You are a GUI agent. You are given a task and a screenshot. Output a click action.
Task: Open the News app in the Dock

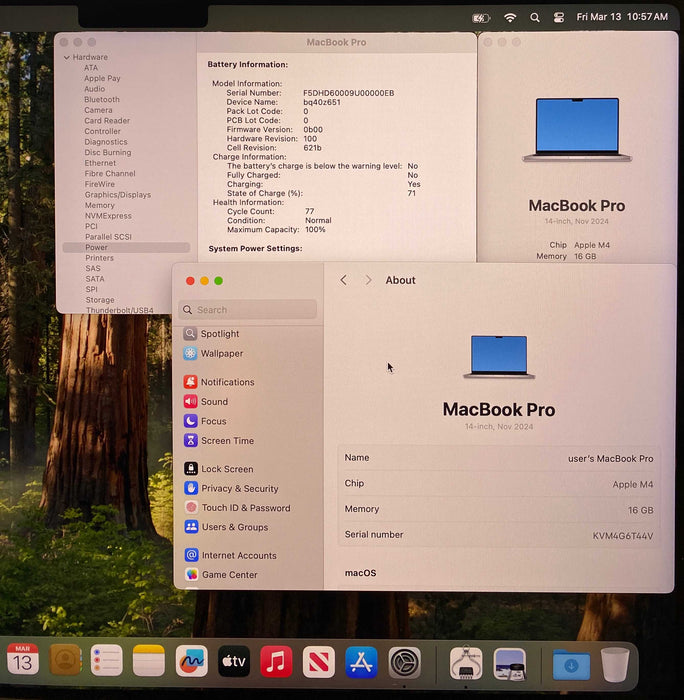pos(318,662)
